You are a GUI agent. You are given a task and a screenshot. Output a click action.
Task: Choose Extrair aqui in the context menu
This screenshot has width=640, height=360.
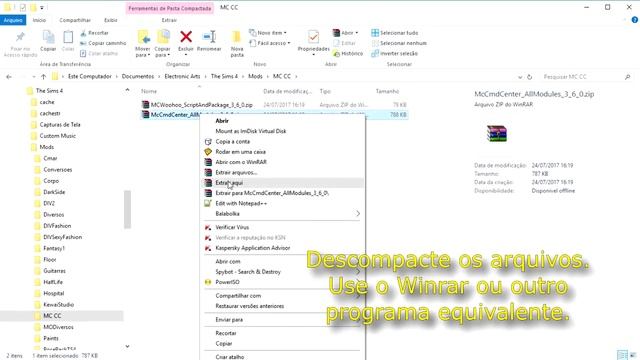(282, 183)
